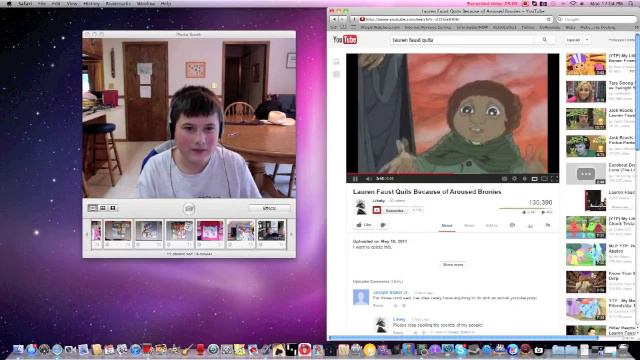Screen dimensions: 640x360
Task: Select the Share tab below the video
Action: tap(469, 226)
